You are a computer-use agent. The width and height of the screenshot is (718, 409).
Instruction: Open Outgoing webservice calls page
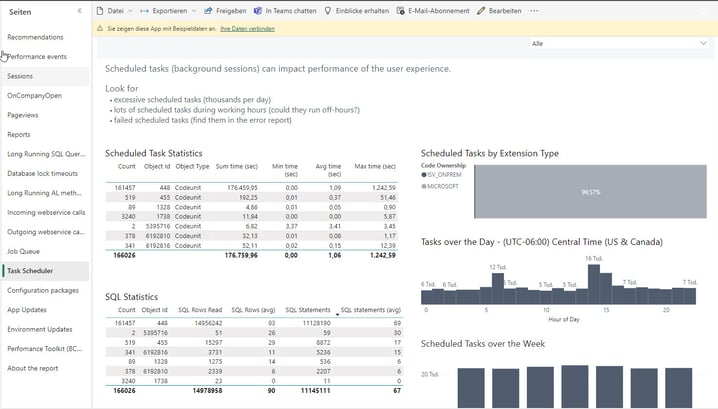coord(46,232)
